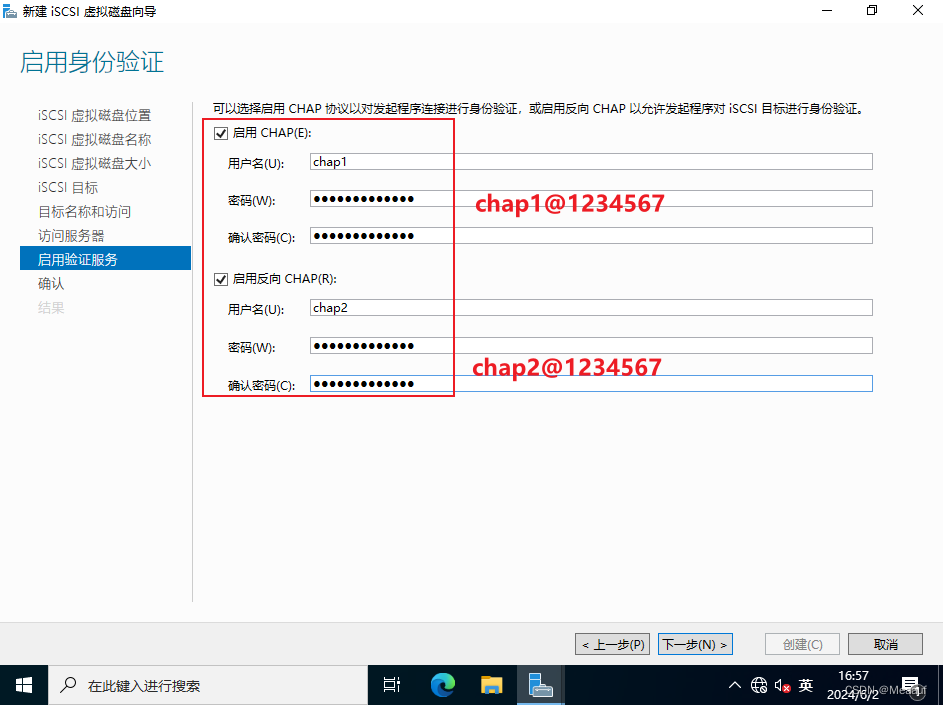
Task: Click the reverse CHAP 确认密码(C) field
Action: pyautogui.click(x=591, y=384)
